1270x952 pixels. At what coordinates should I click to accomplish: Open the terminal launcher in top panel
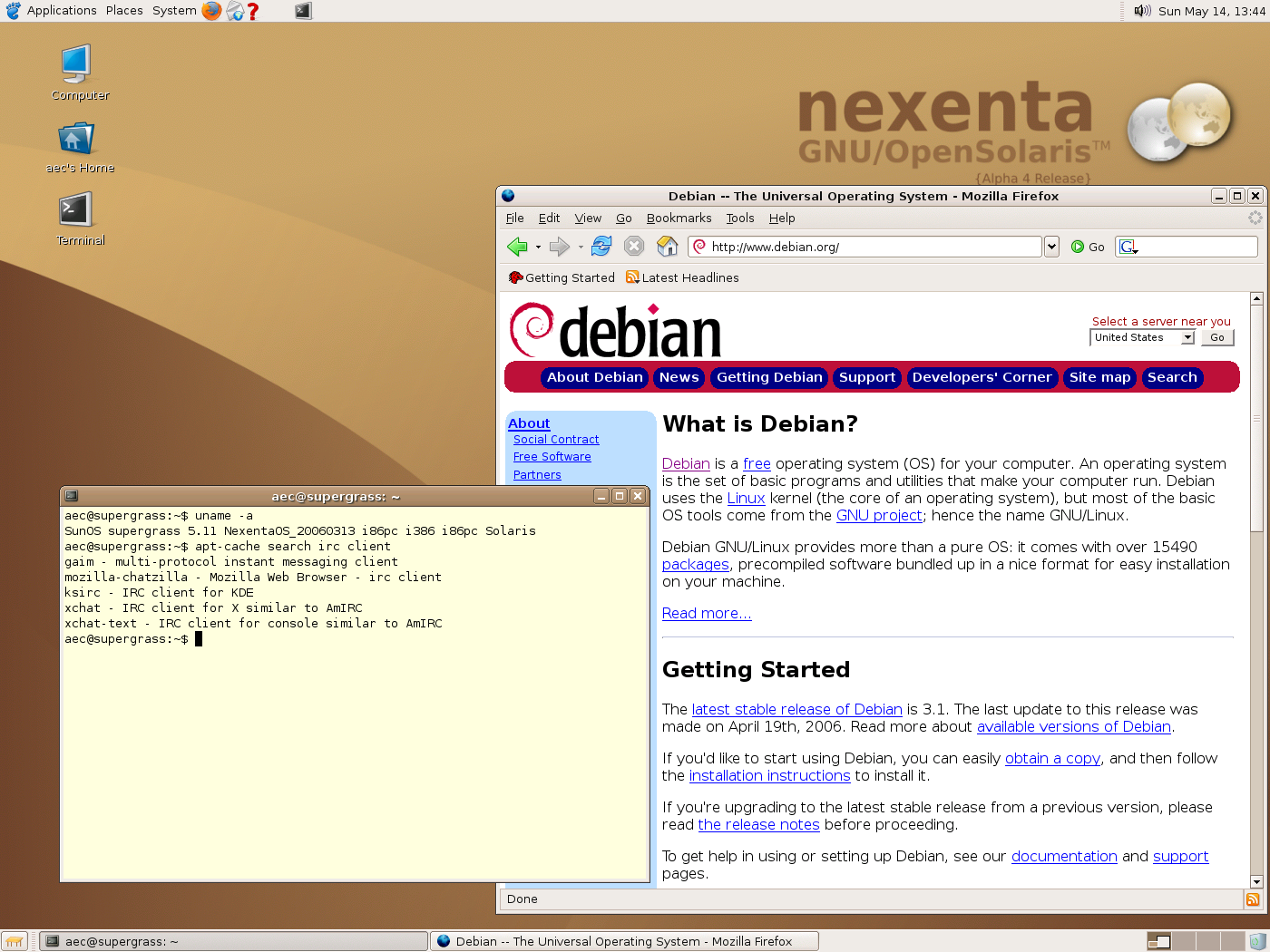303,11
